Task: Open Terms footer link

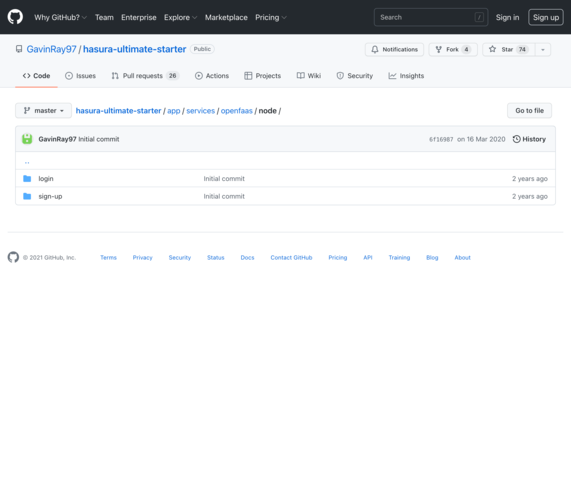Action: click(x=109, y=257)
